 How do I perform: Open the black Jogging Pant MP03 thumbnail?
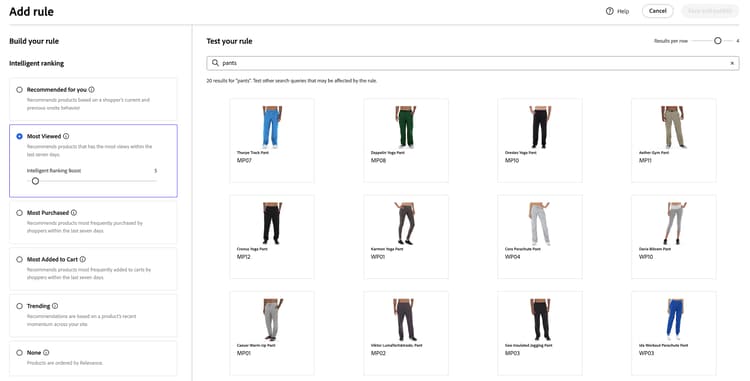coord(540,320)
